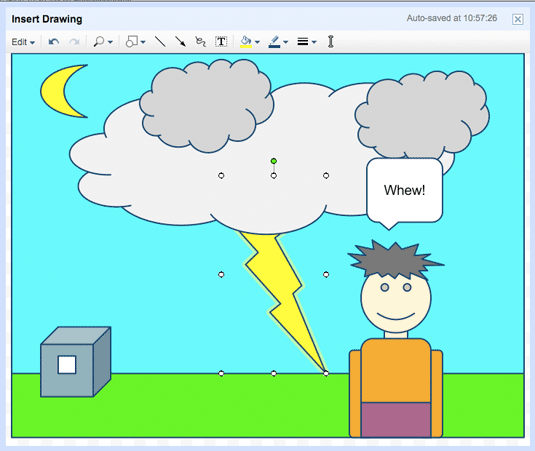This screenshot has height=451, width=535.
Task: Expand the Shape tool dropdown arrow
Action: point(143,42)
